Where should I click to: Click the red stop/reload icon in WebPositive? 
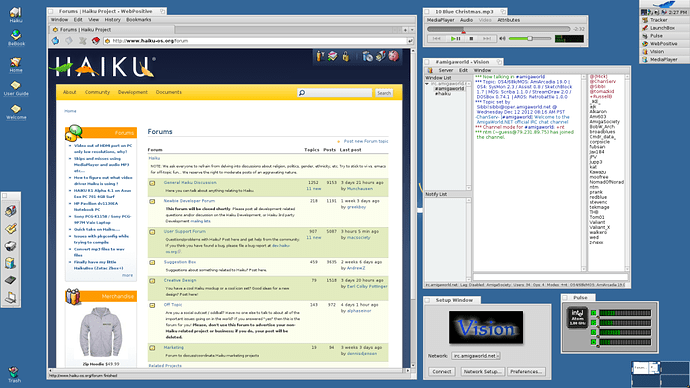[x=95, y=41]
